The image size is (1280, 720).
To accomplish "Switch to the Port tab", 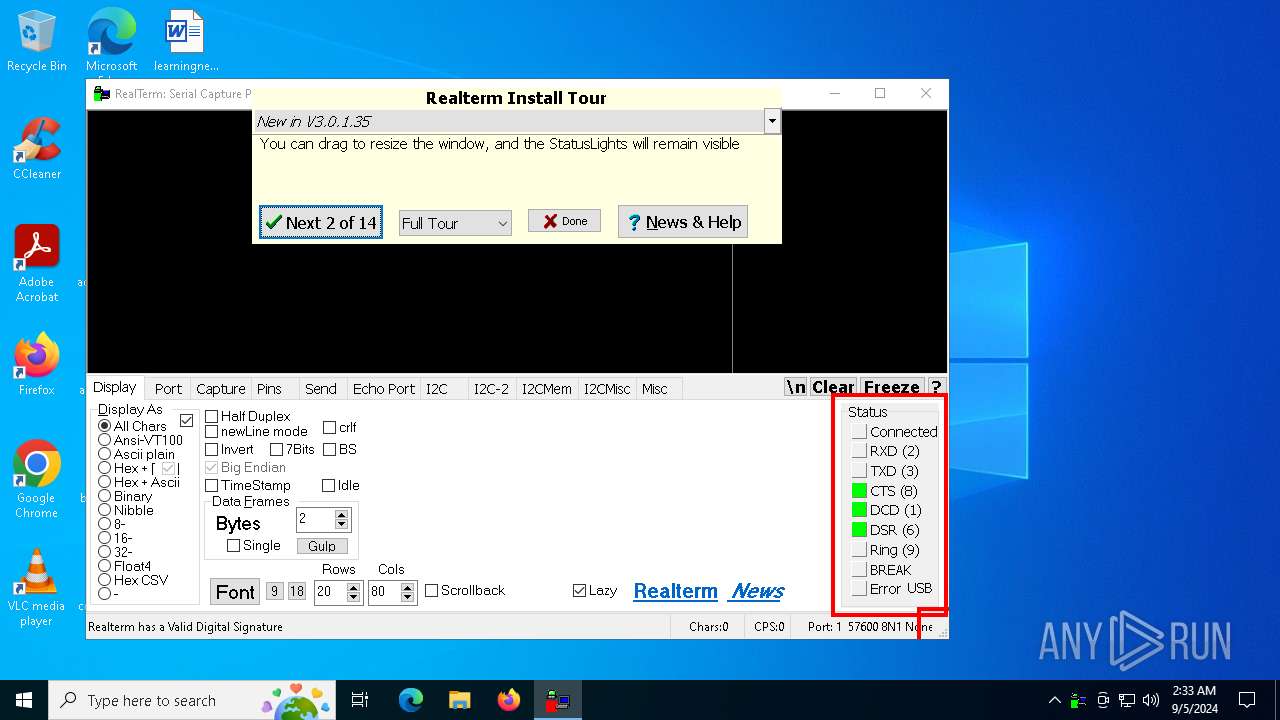I will (x=168, y=388).
